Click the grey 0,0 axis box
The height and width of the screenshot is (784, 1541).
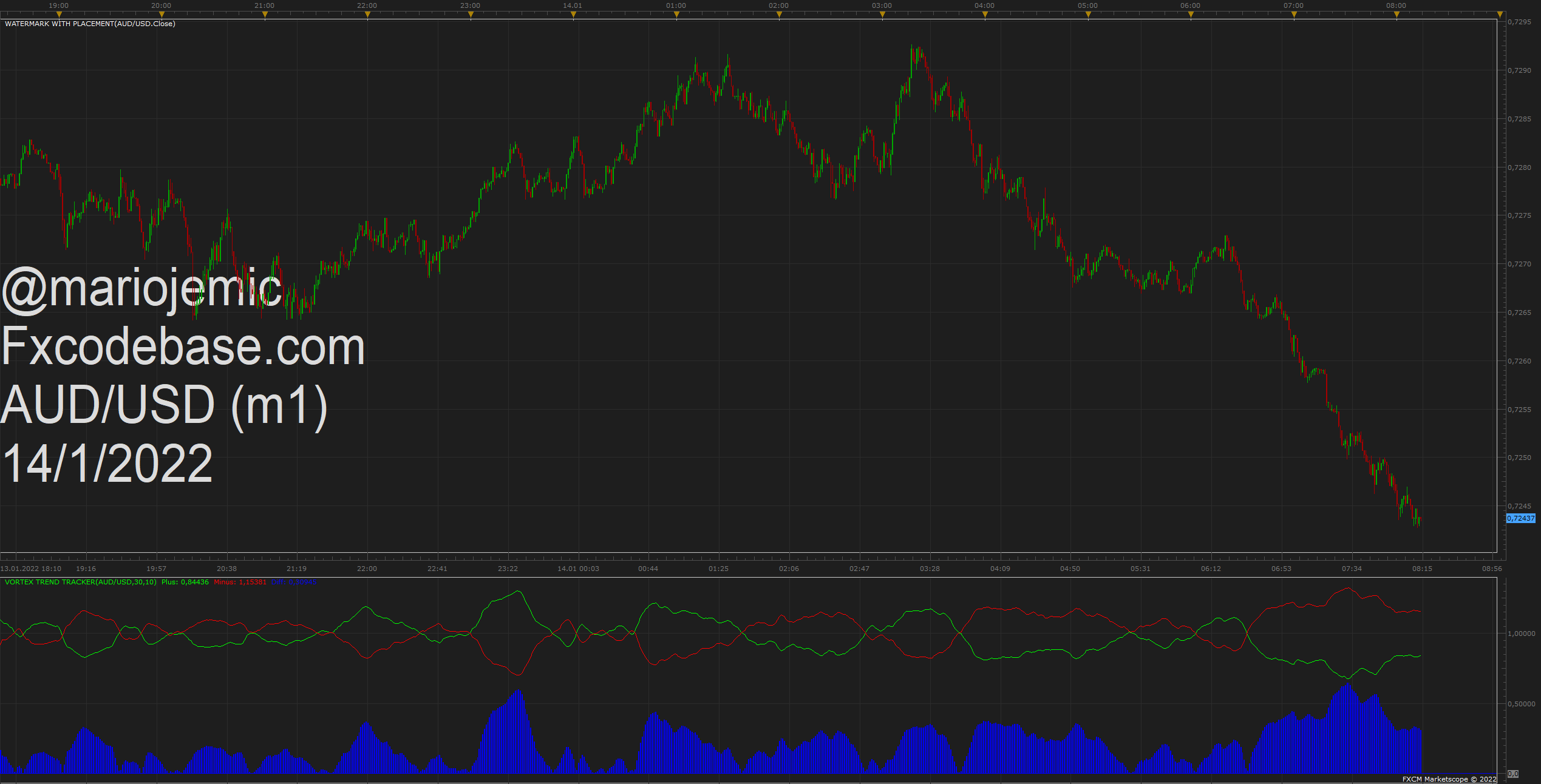[1513, 774]
